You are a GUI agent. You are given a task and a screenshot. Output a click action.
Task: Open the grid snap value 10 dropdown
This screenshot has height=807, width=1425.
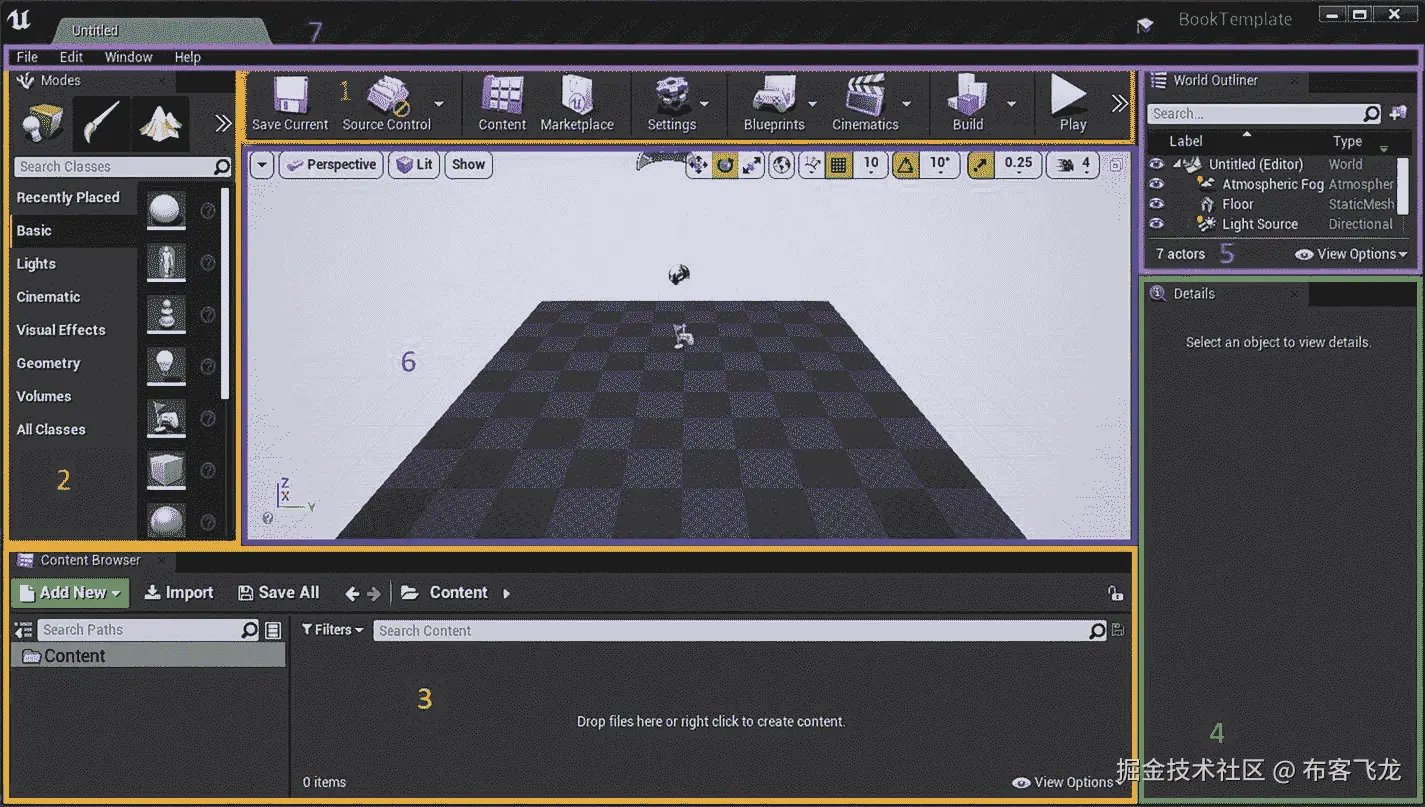(x=871, y=165)
